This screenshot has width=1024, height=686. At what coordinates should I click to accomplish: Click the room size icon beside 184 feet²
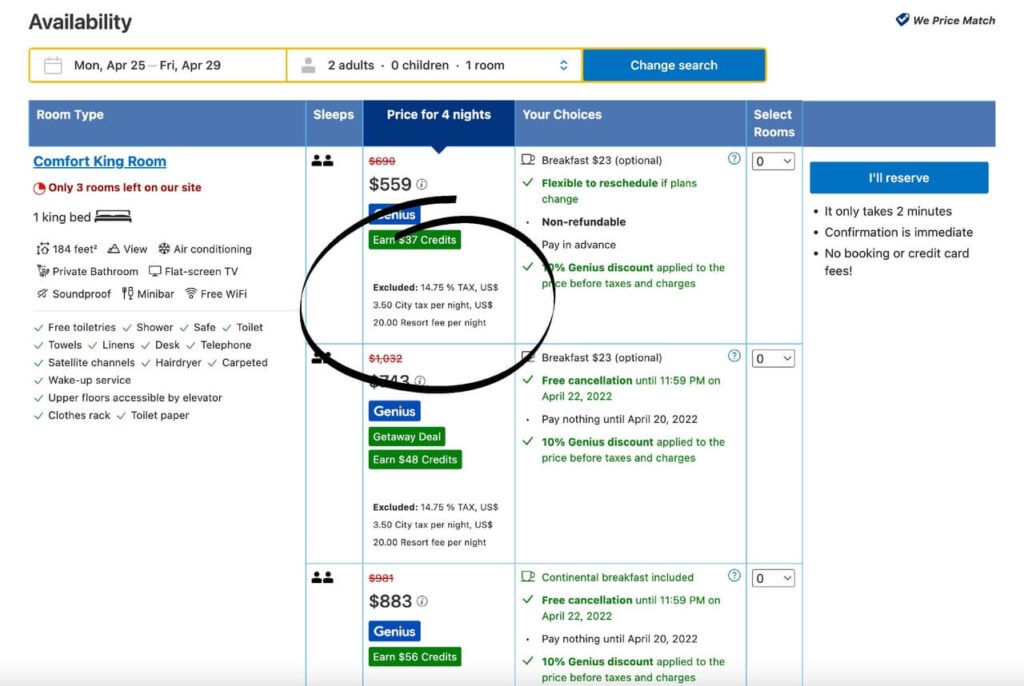[x=43, y=249]
